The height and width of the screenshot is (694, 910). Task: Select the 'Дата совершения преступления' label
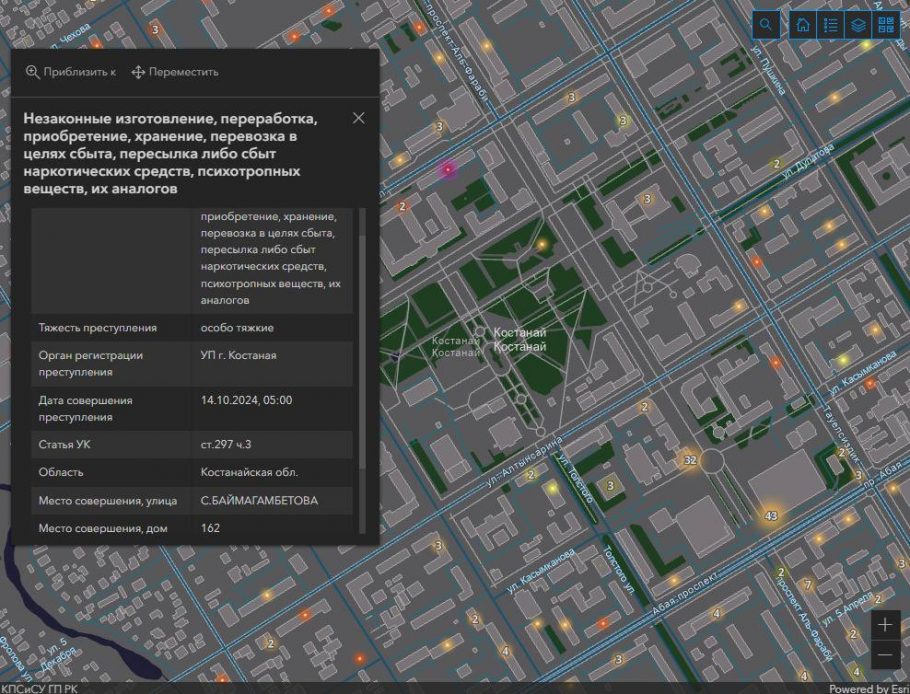pos(85,409)
